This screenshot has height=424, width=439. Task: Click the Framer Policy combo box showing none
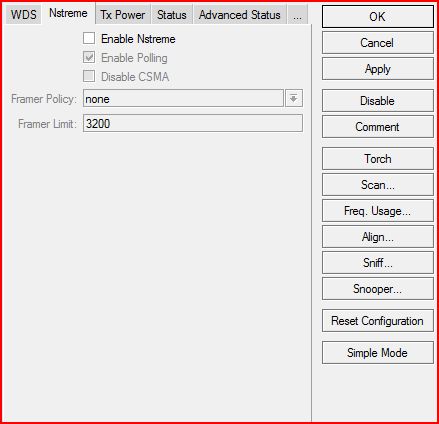(x=183, y=98)
